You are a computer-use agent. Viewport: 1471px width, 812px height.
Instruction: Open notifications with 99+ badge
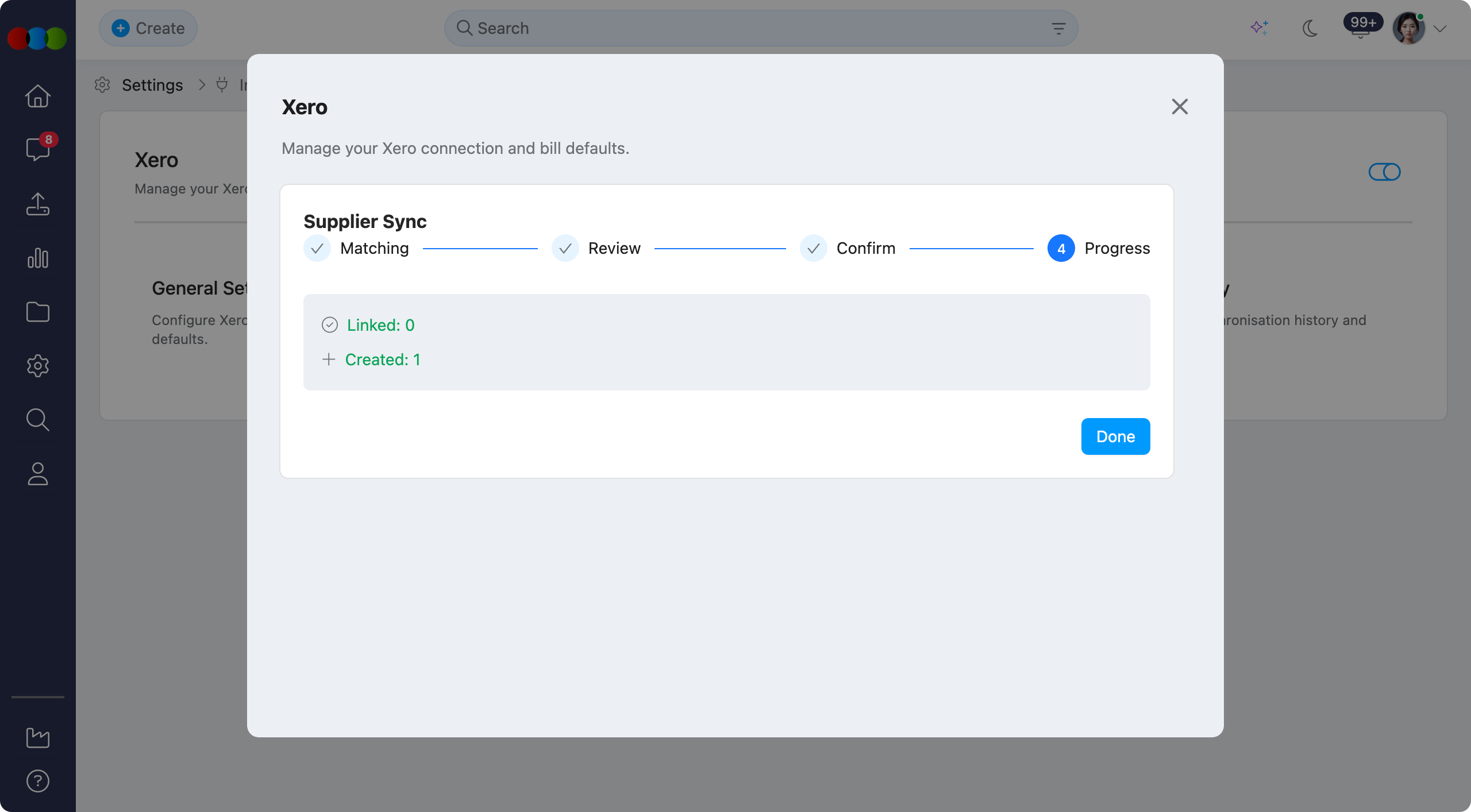click(x=1361, y=26)
